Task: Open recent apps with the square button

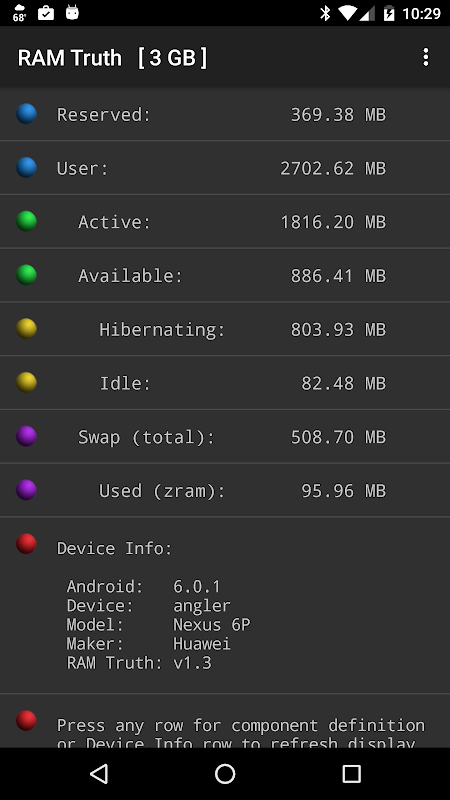Action: (351, 773)
